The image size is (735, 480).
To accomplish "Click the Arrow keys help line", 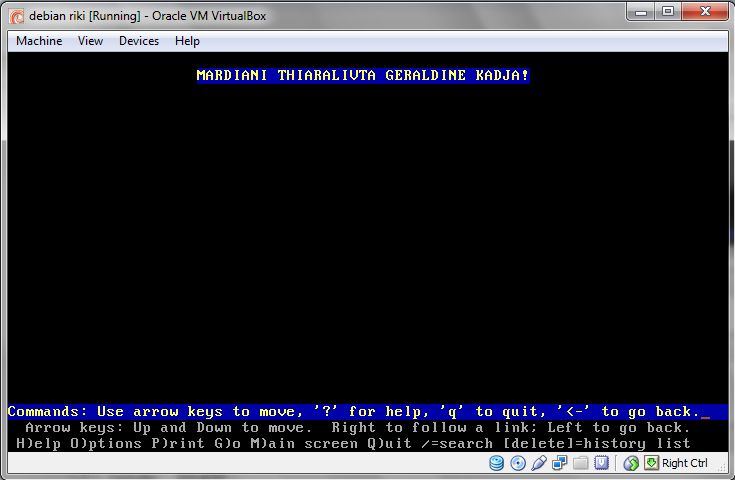I will [x=358, y=428].
